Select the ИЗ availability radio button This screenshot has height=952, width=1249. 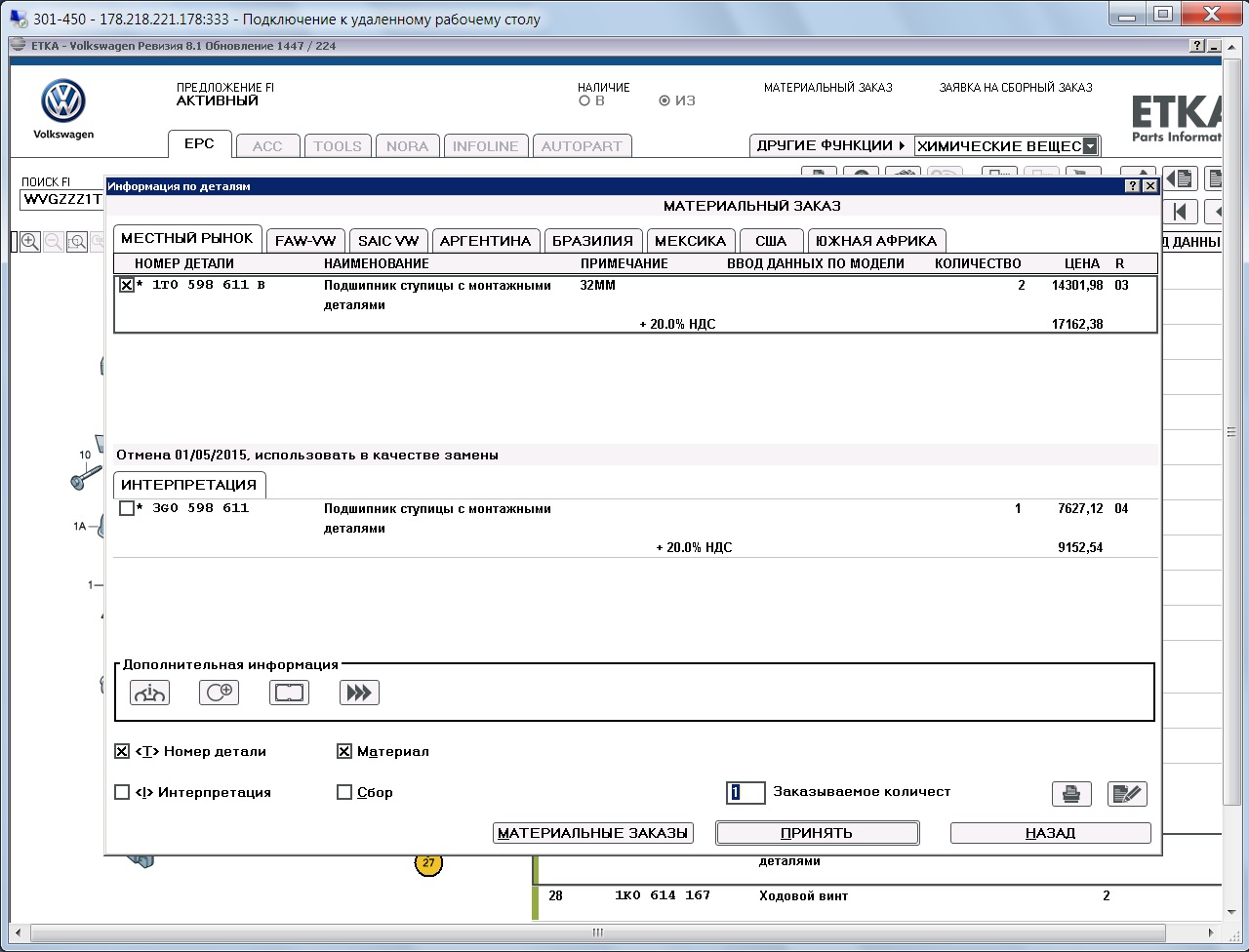pos(665,100)
